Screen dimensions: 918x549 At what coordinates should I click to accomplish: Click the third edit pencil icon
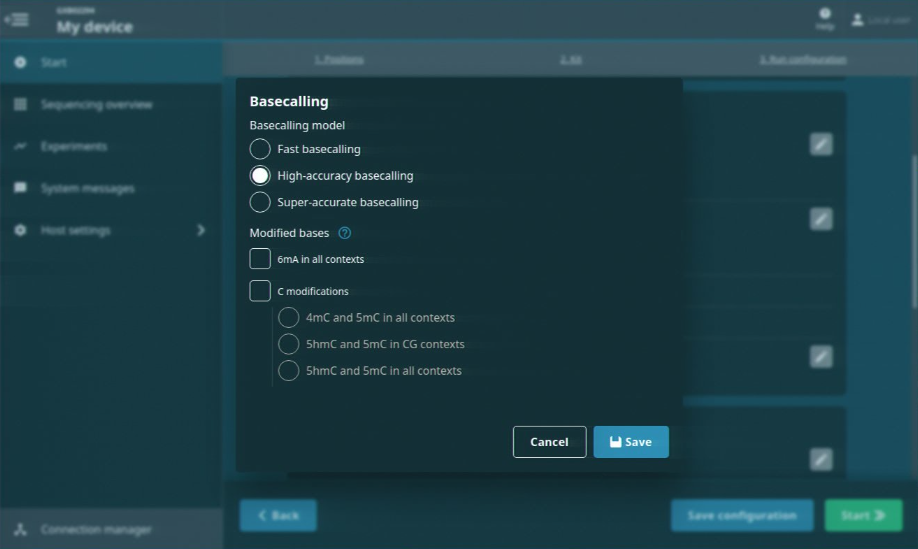click(x=821, y=356)
